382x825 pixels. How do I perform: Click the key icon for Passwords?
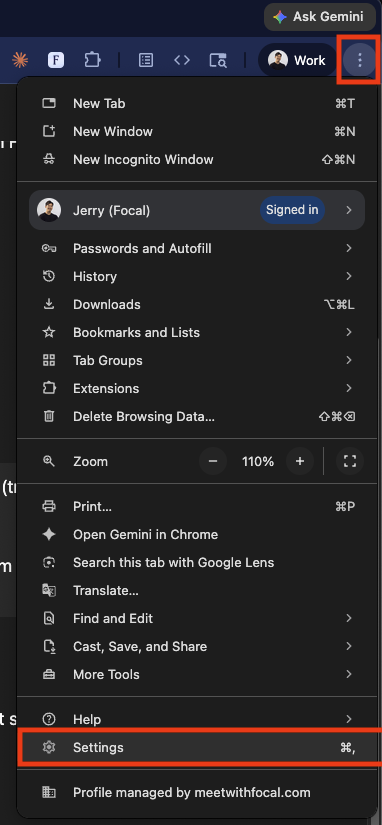tap(49, 248)
